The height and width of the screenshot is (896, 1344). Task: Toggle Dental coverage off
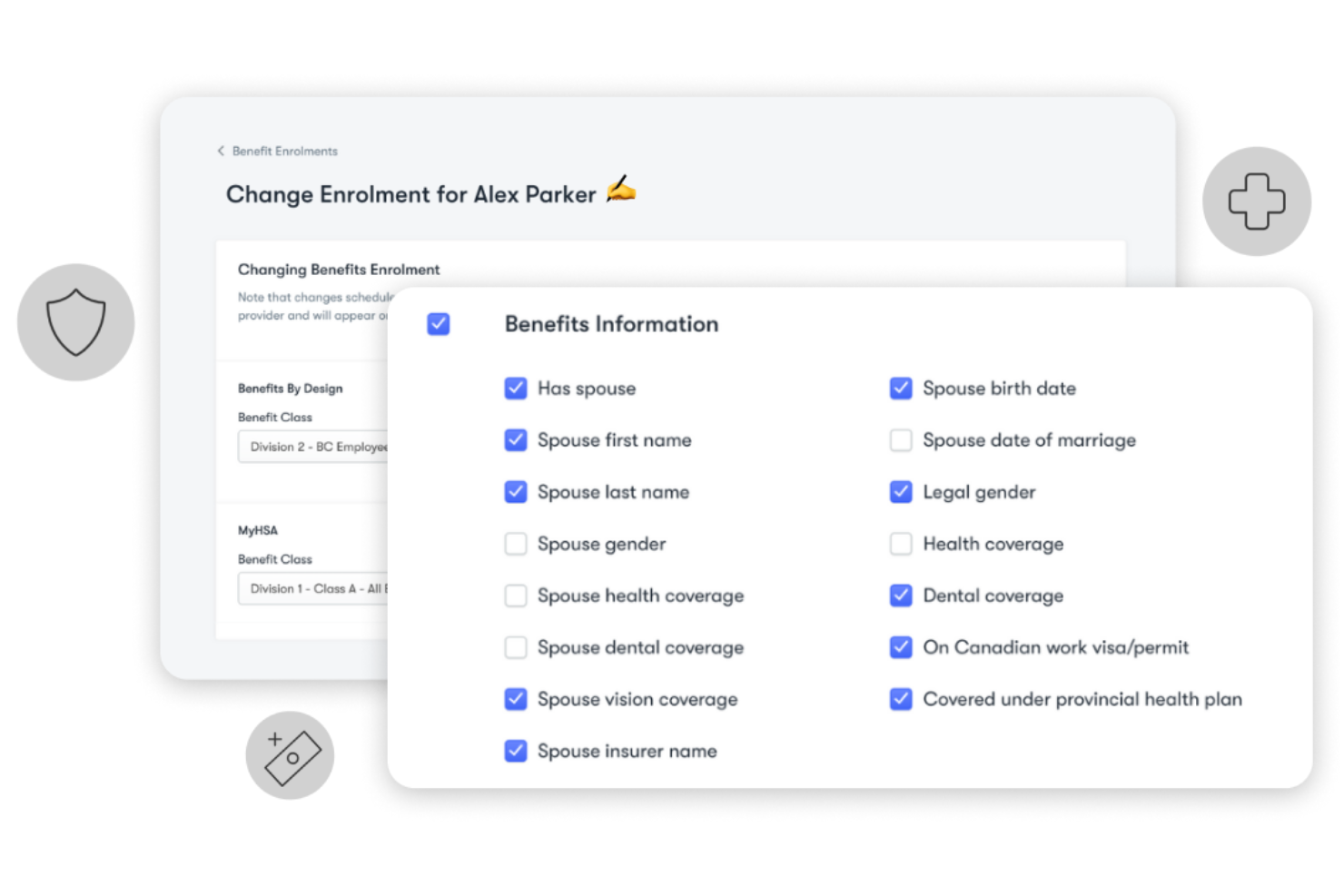[901, 596]
